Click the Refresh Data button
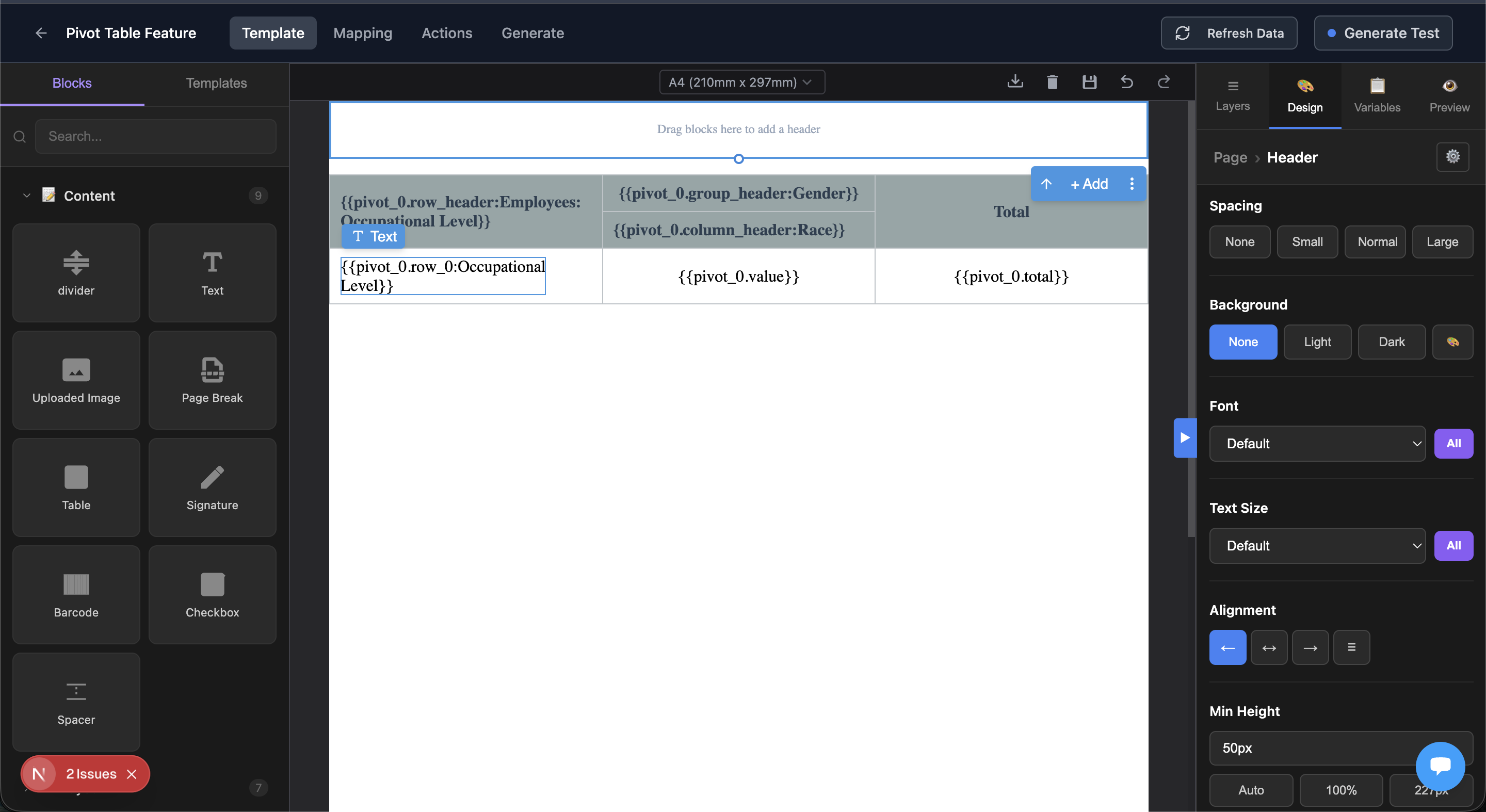The image size is (1486, 812). click(1229, 33)
